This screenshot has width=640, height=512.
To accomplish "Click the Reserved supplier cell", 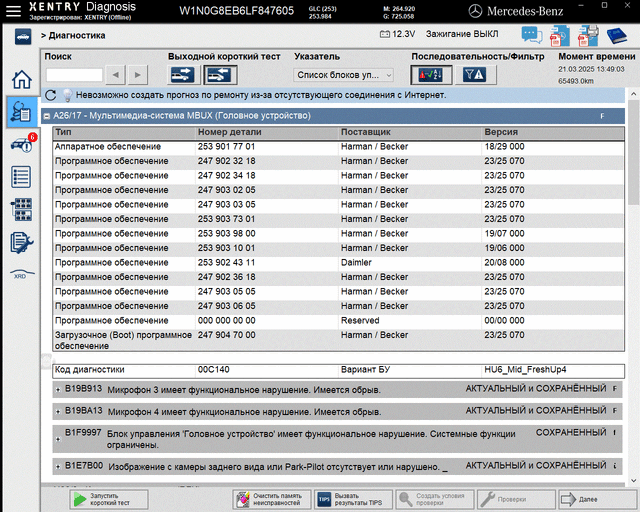I will pyautogui.click(x=360, y=321).
